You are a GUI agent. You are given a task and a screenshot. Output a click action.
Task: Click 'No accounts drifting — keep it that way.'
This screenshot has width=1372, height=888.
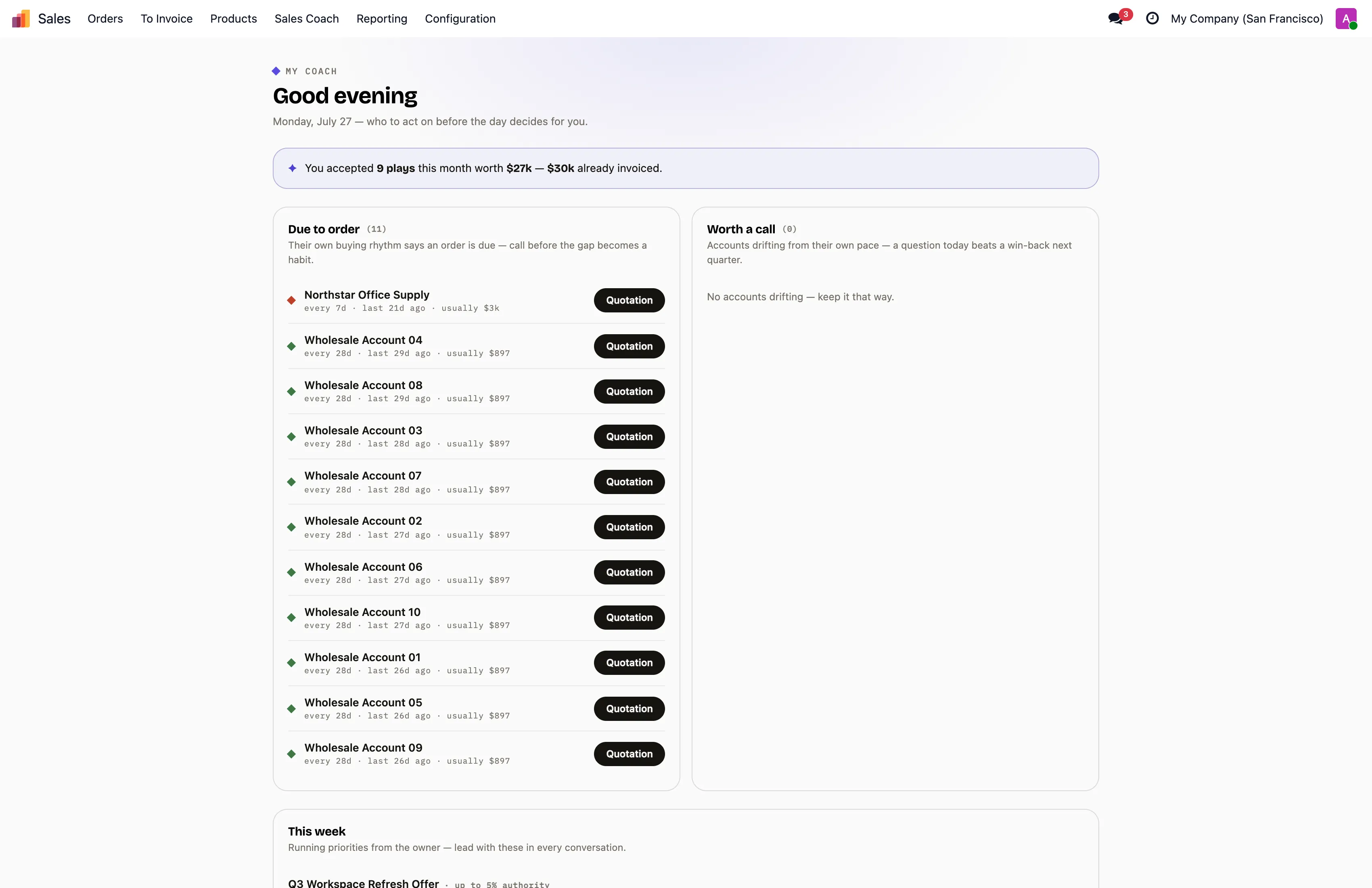(x=800, y=297)
